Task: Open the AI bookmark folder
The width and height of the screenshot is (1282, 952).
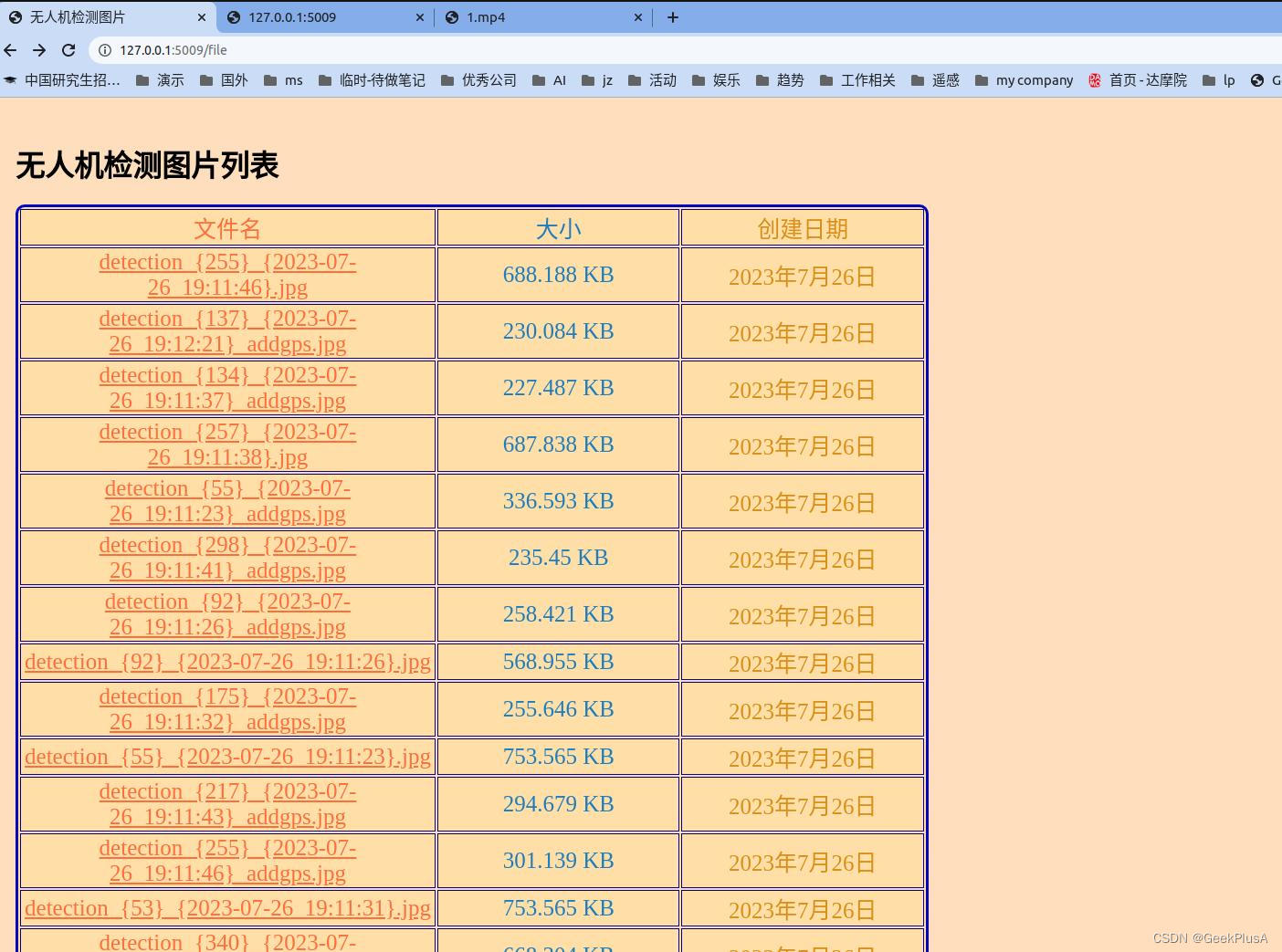Action: coord(549,80)
